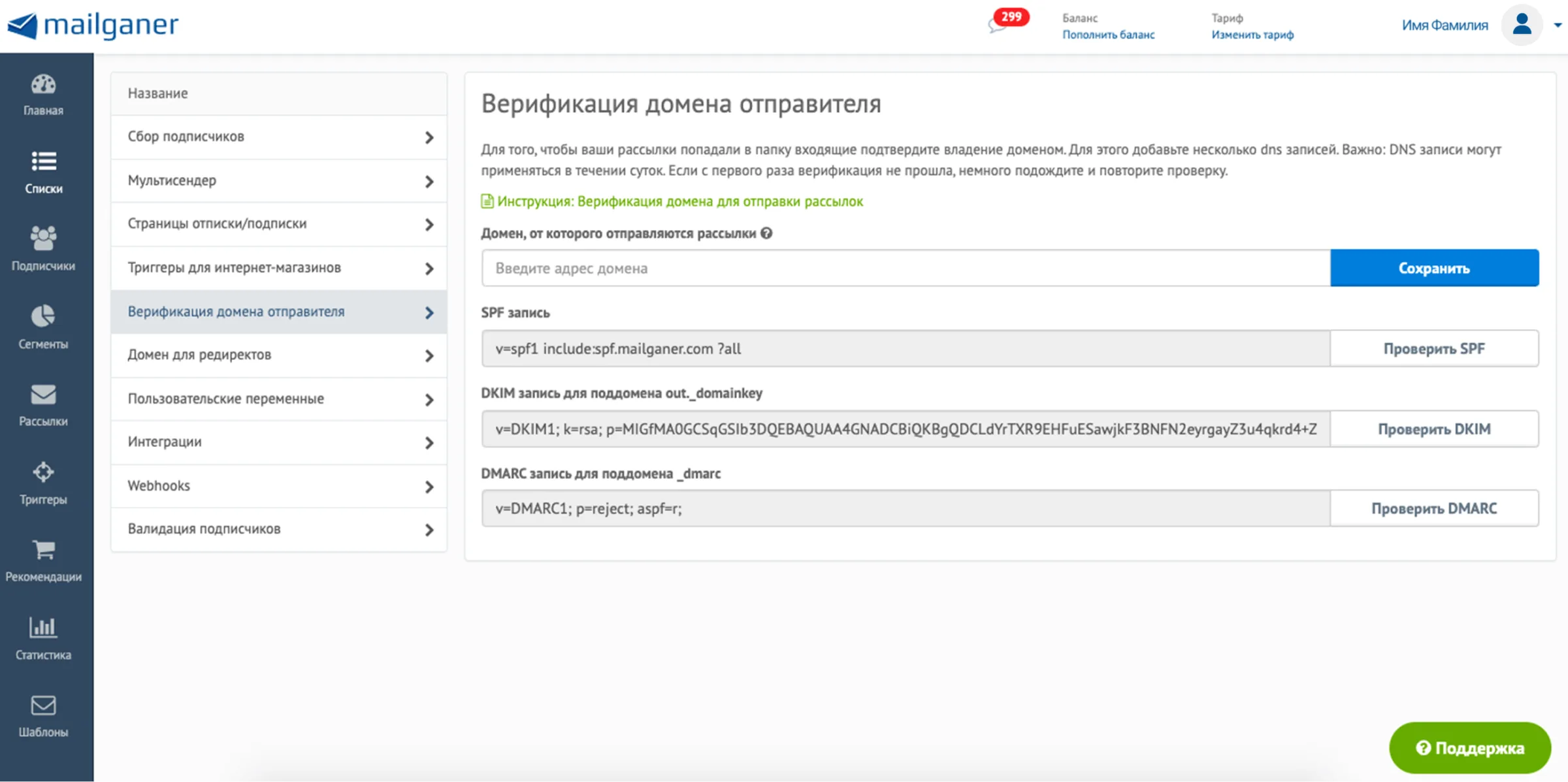1568x782 pixels.
Task: Open Триггеры in the sidebar
Action: pyautogui.click(x=43, y=483)
